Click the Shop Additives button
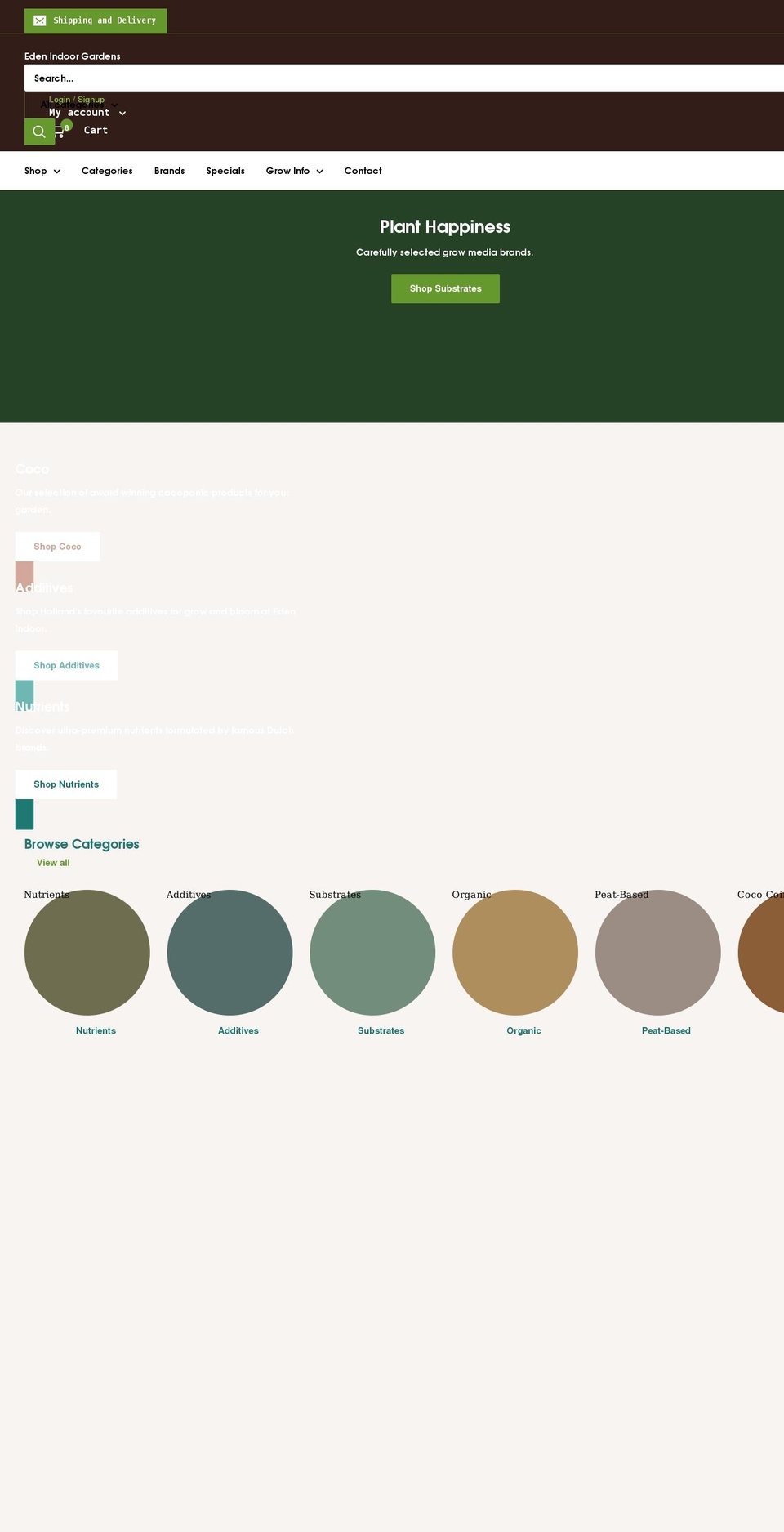The image size is (784, 1532). pyautogui.click(x=66, y=666)
